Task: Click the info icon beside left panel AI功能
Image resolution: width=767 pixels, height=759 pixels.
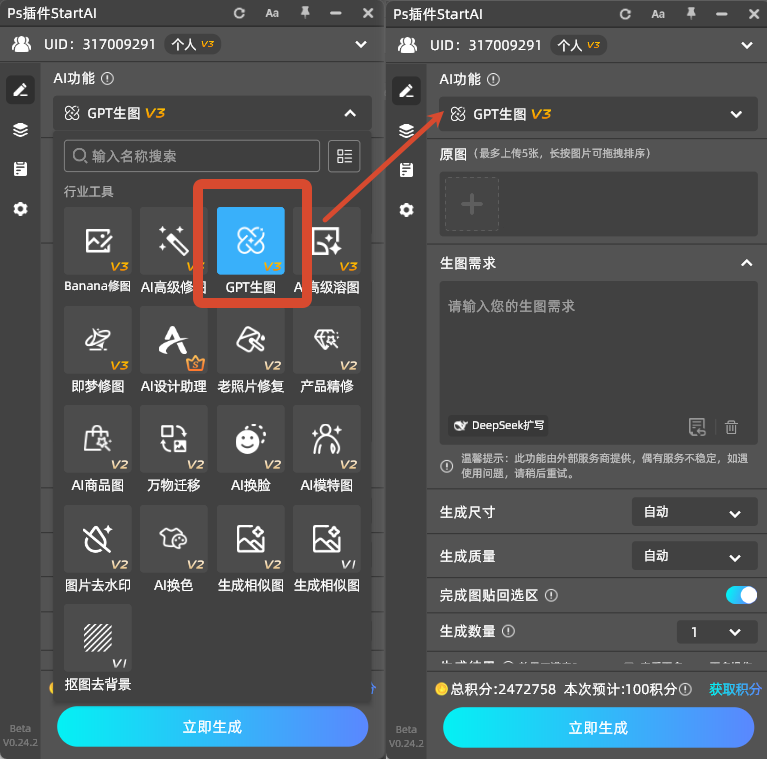Action: pos(108,79)
